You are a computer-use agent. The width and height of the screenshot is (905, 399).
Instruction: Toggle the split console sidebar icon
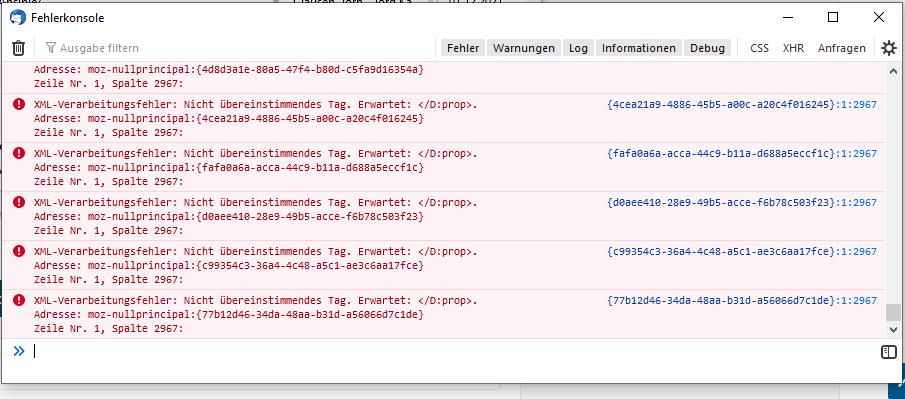pyautogui.click(x=889, y=352)
